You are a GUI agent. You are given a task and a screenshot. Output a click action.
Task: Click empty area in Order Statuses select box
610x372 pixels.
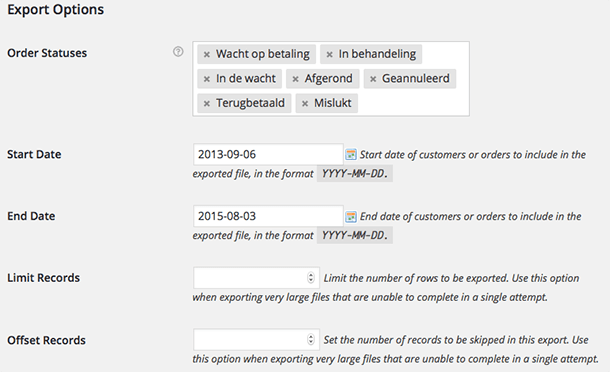click(x=412, y=103)
